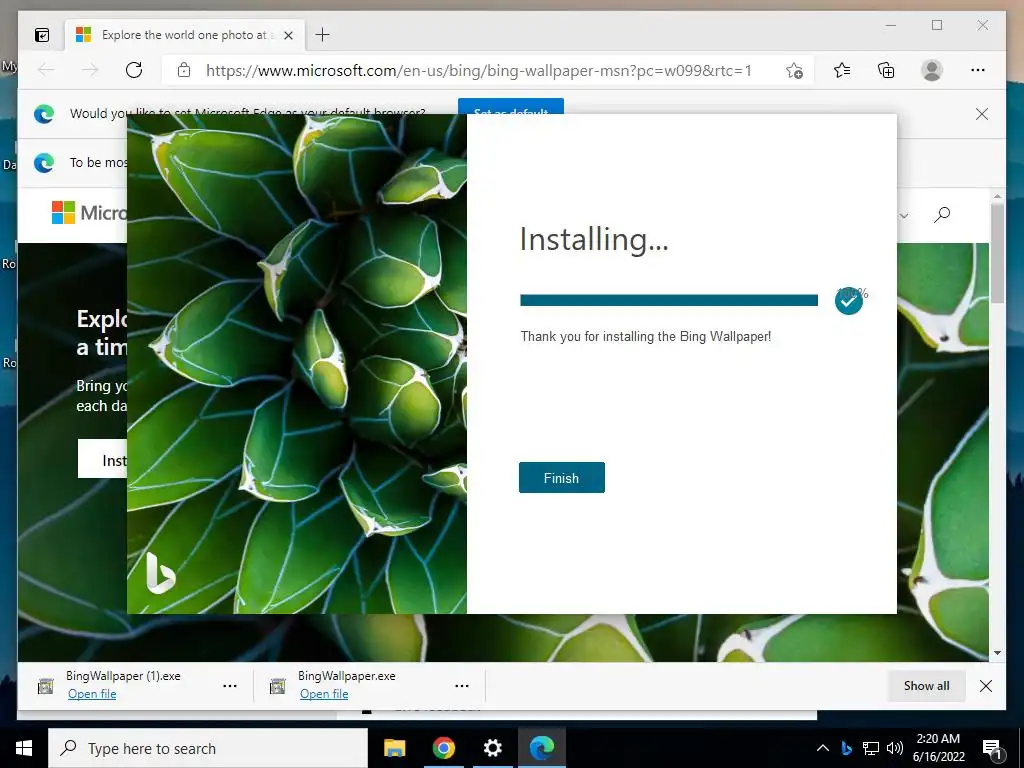Viewport: 1024px width, 768px height.
Task: Close the downloads bar
Action: pyautogui.click(x=986, y=686)
